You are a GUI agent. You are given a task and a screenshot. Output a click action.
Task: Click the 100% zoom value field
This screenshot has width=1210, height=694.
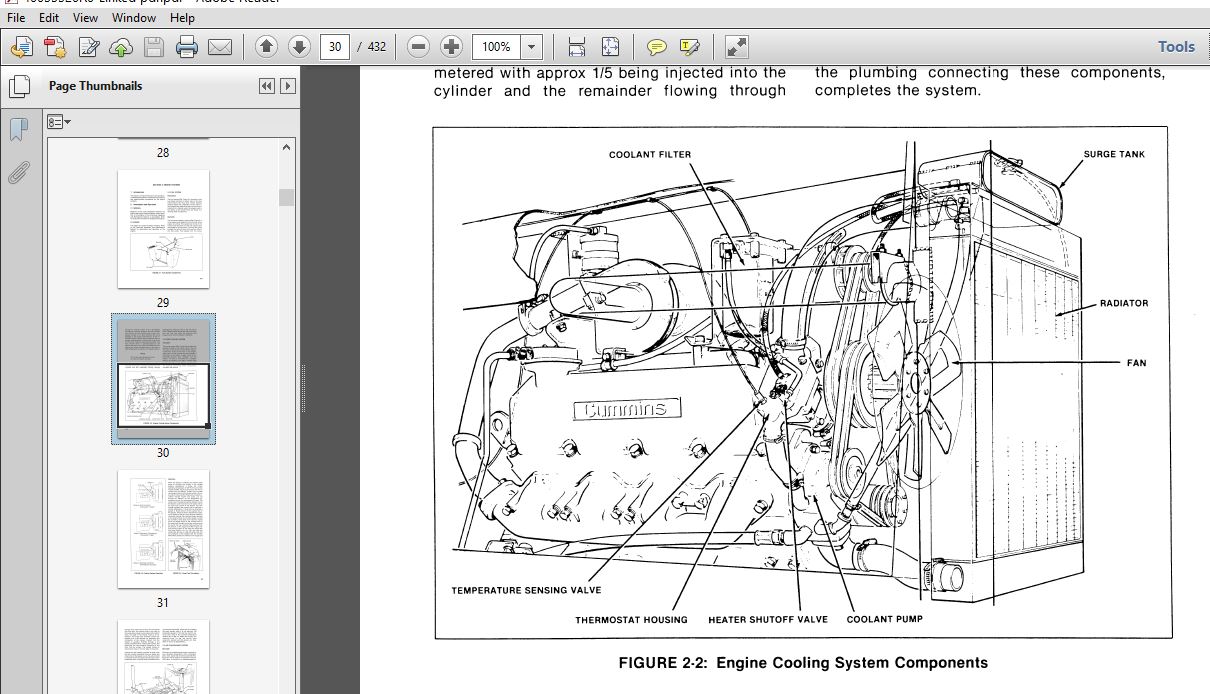(496, 46)
